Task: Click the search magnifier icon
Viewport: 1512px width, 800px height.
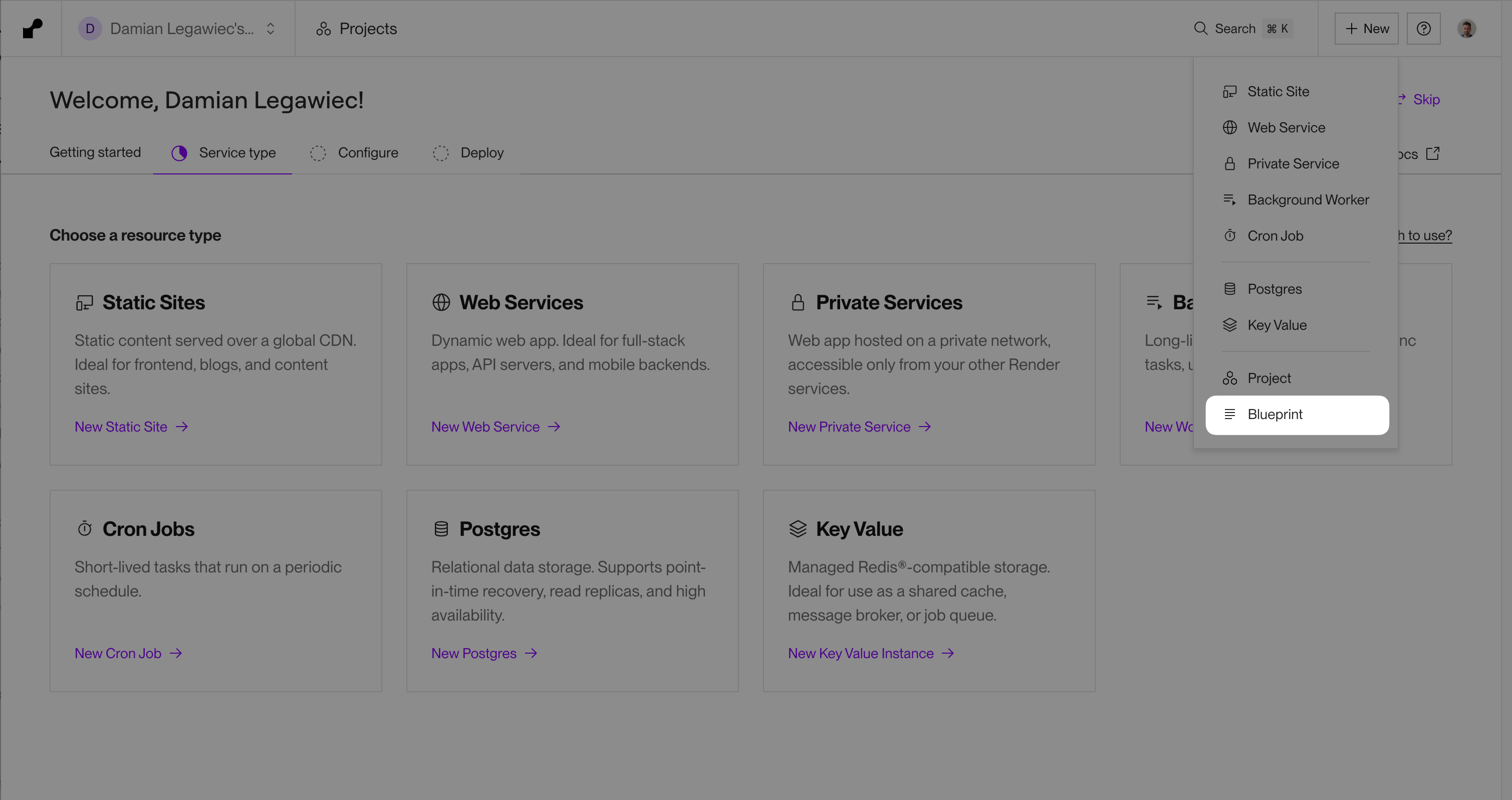Action: click(1200, 28)
